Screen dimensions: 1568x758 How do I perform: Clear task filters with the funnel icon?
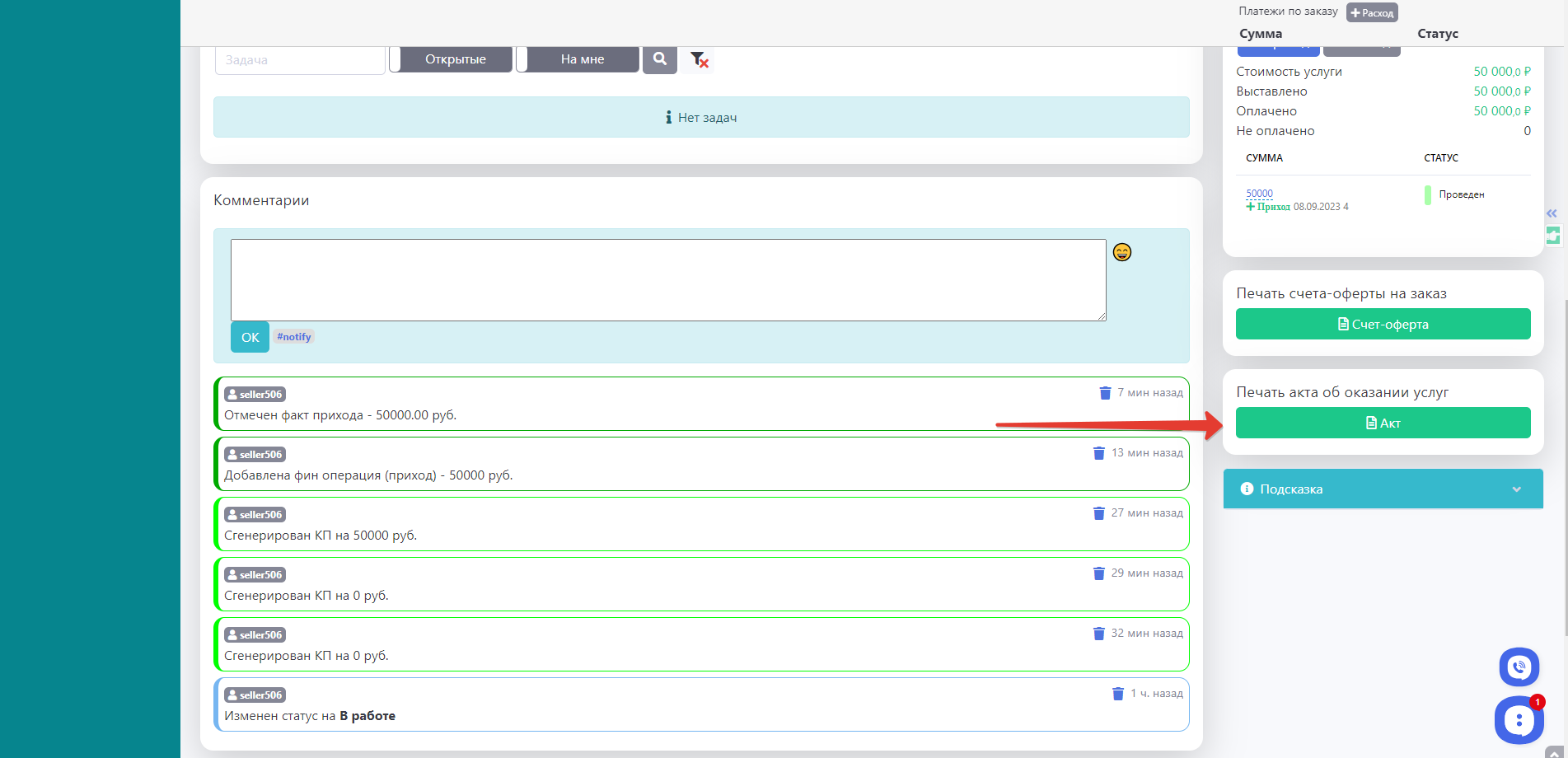pos(699,59)
